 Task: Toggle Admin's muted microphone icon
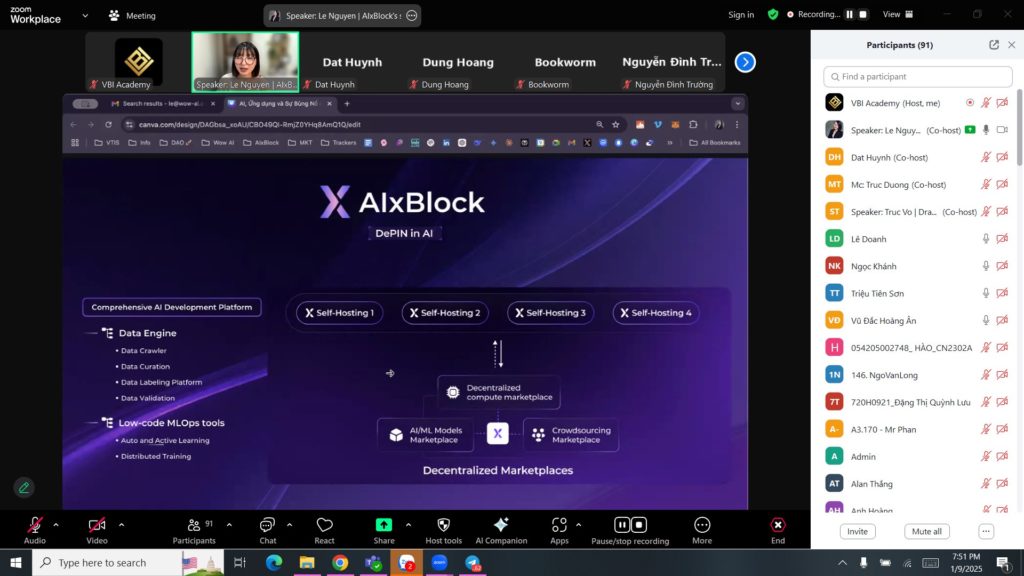tap(986, 456)
